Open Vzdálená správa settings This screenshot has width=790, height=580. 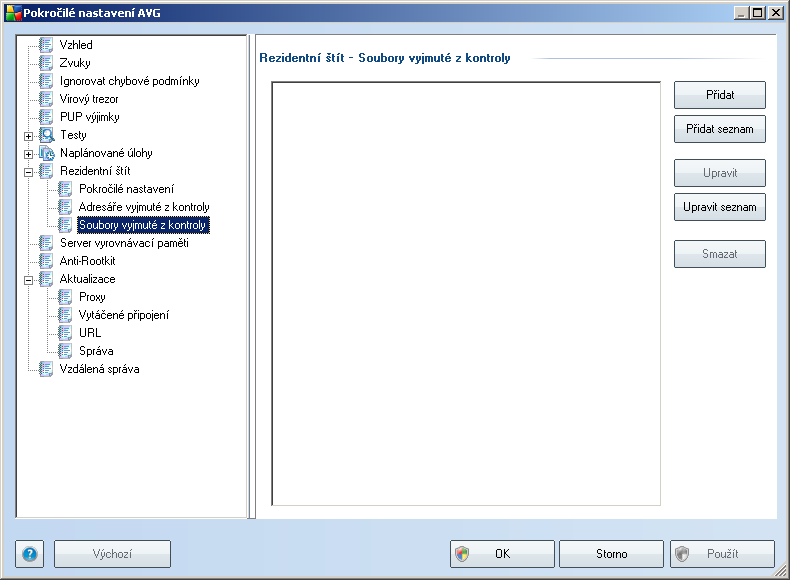click(x=99, y=369)
